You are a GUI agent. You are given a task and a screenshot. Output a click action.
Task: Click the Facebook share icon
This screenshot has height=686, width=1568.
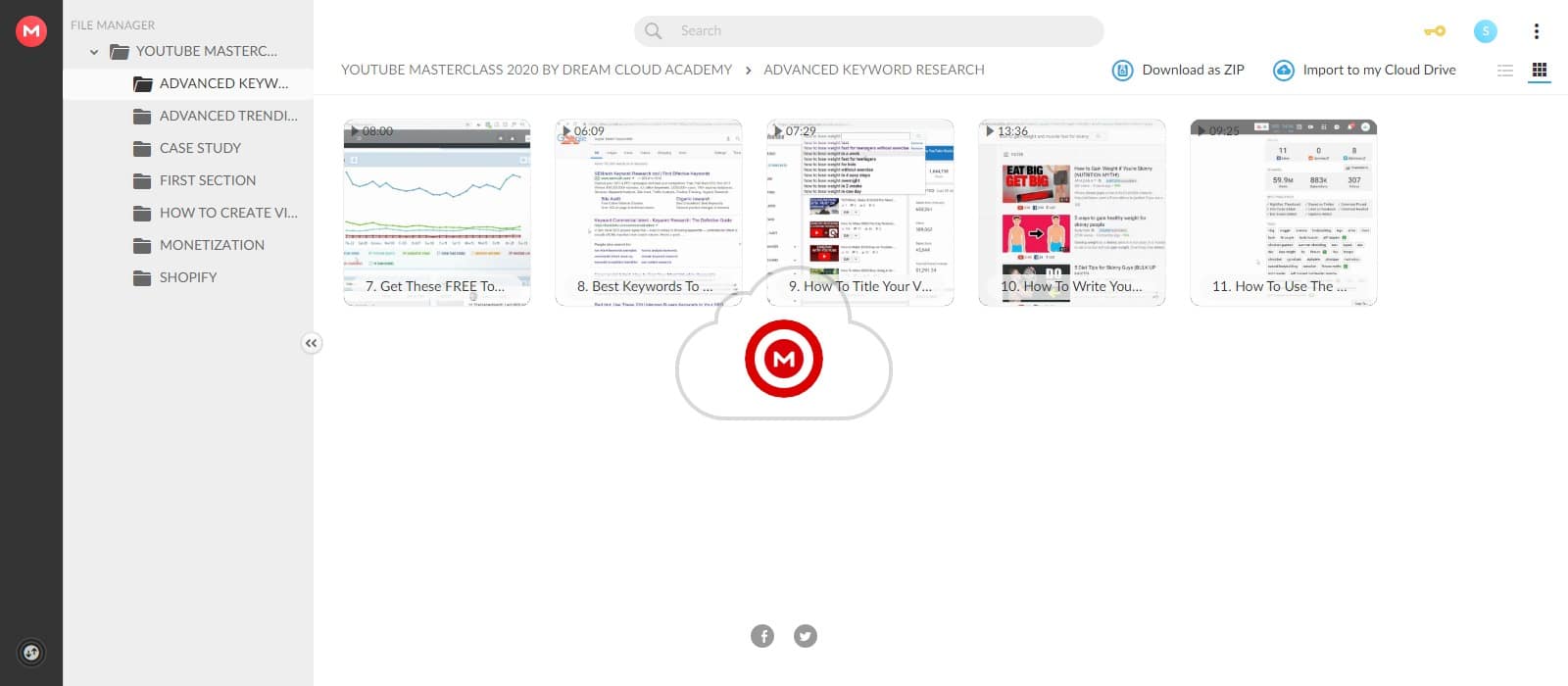tap(762, 636)
